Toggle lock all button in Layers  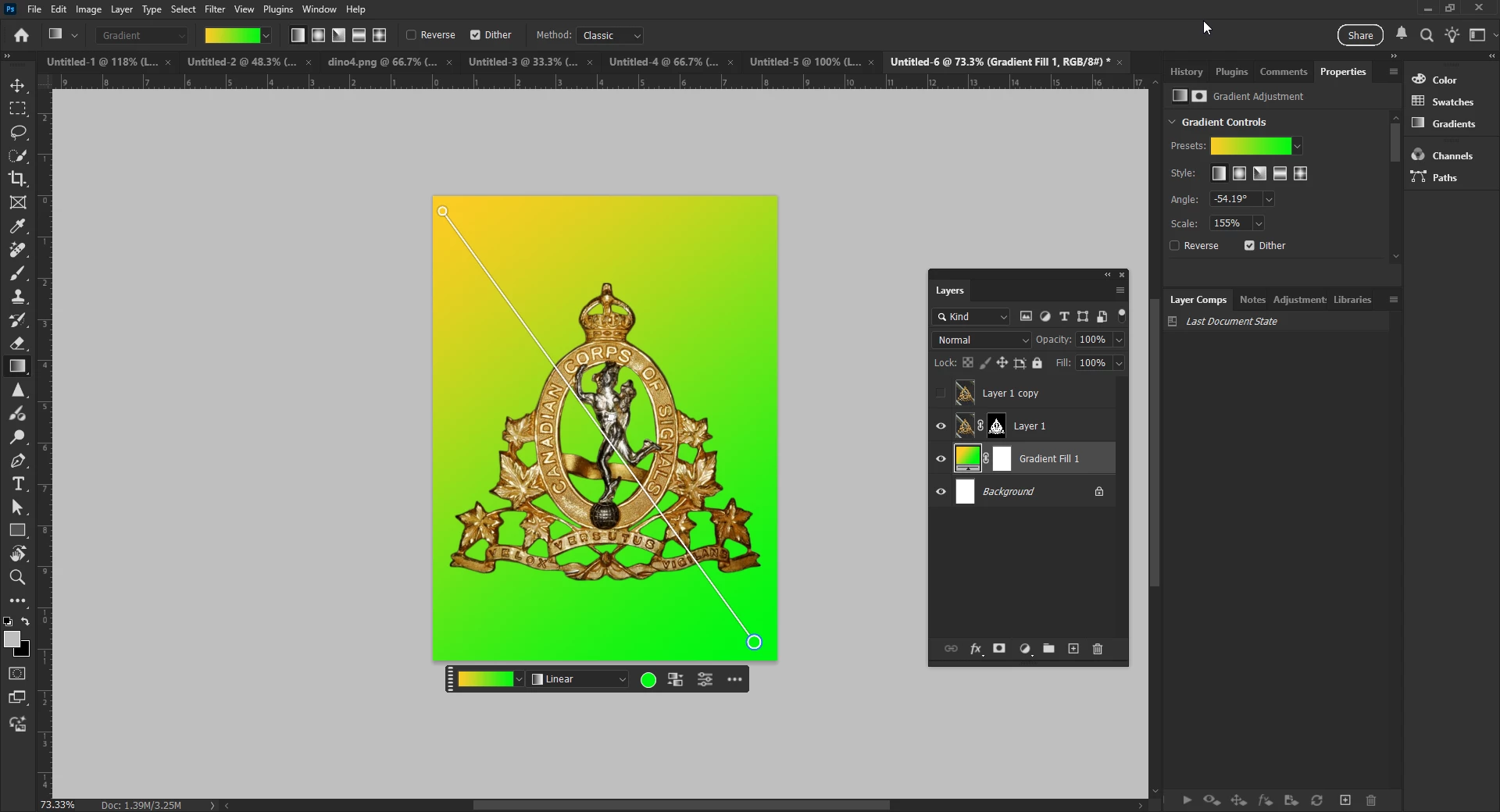(1037, 363)
